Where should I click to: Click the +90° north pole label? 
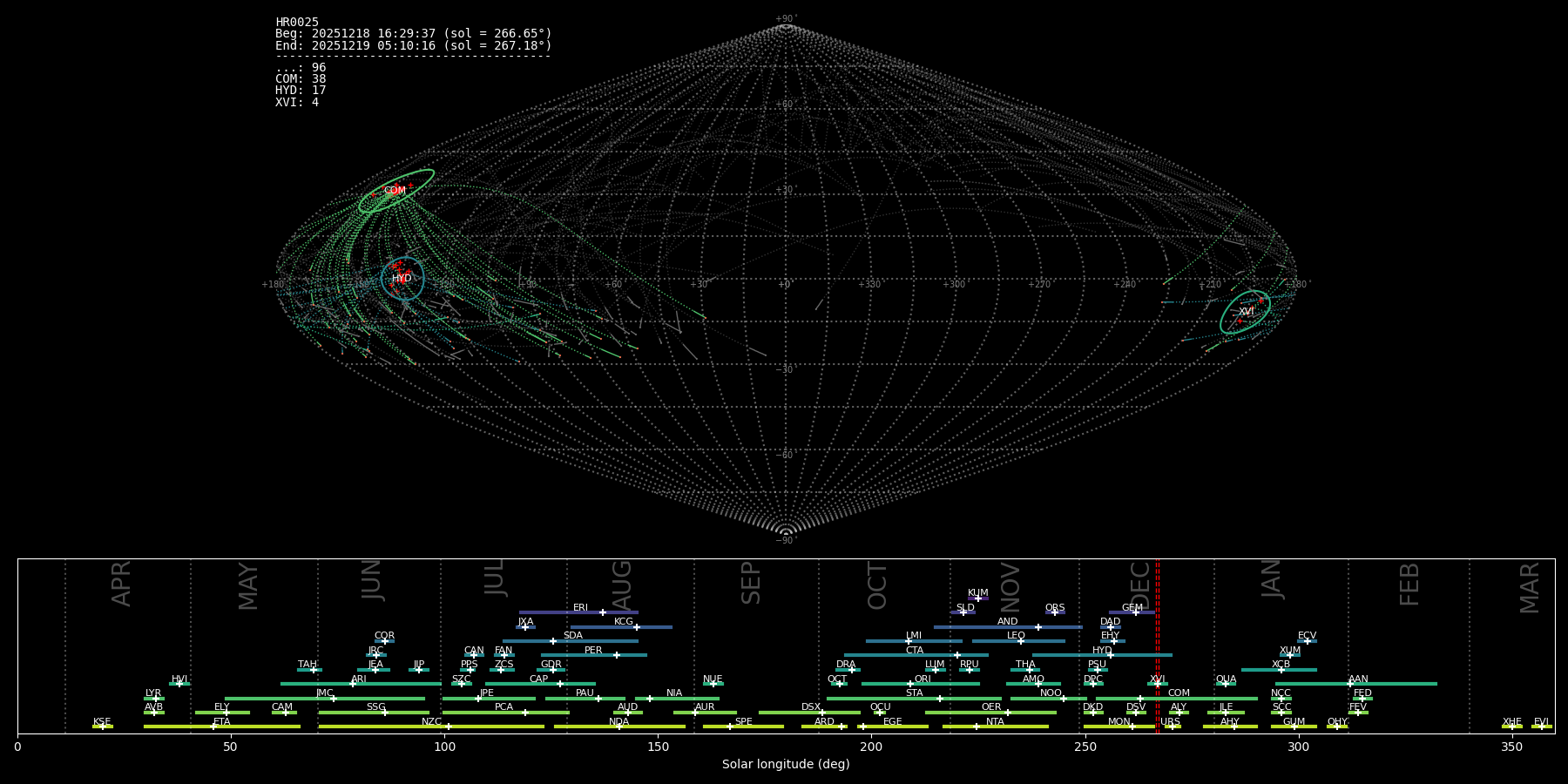pos(786,19)
